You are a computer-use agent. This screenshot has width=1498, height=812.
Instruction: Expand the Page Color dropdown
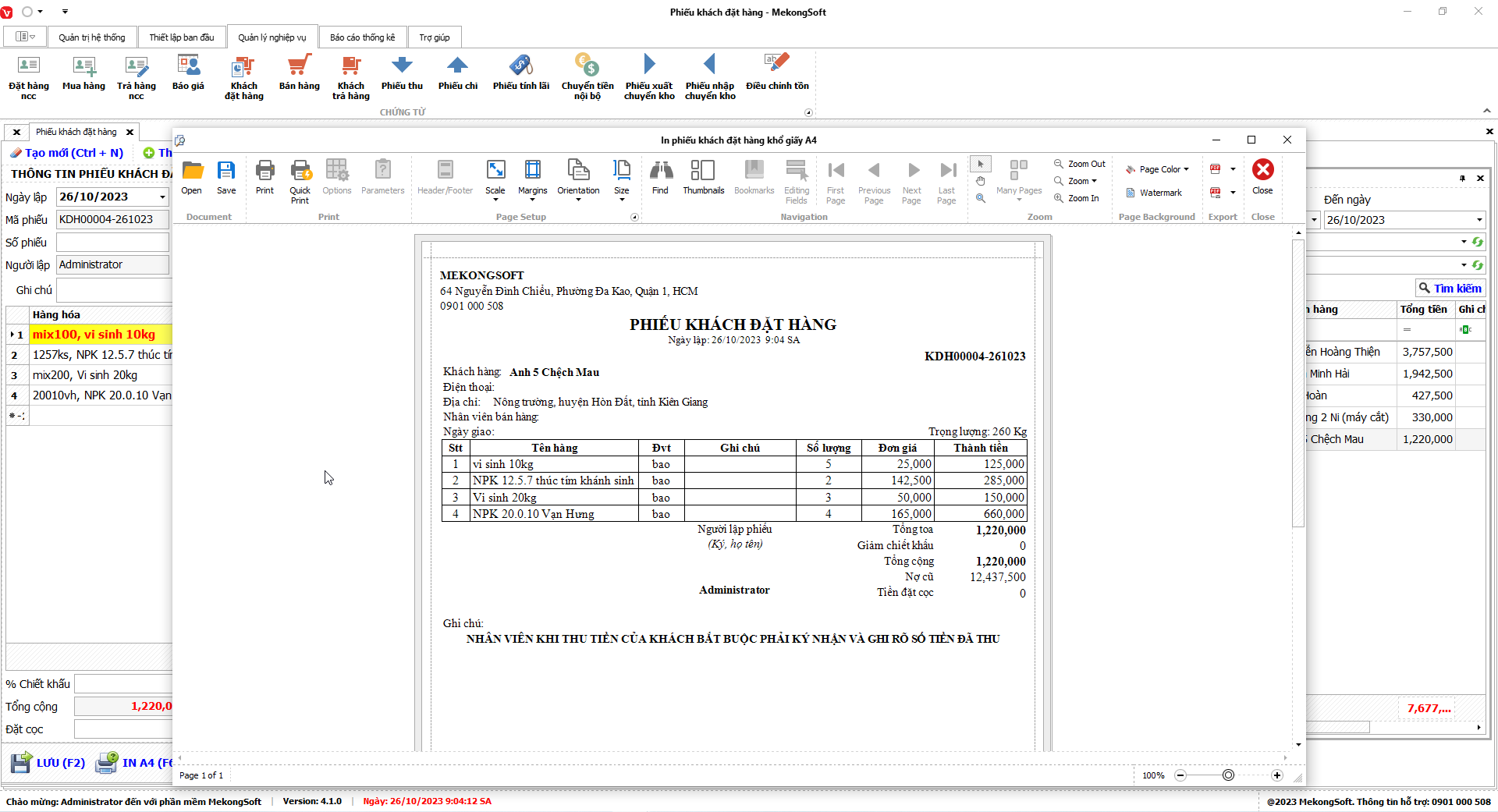click(1186, 169)
